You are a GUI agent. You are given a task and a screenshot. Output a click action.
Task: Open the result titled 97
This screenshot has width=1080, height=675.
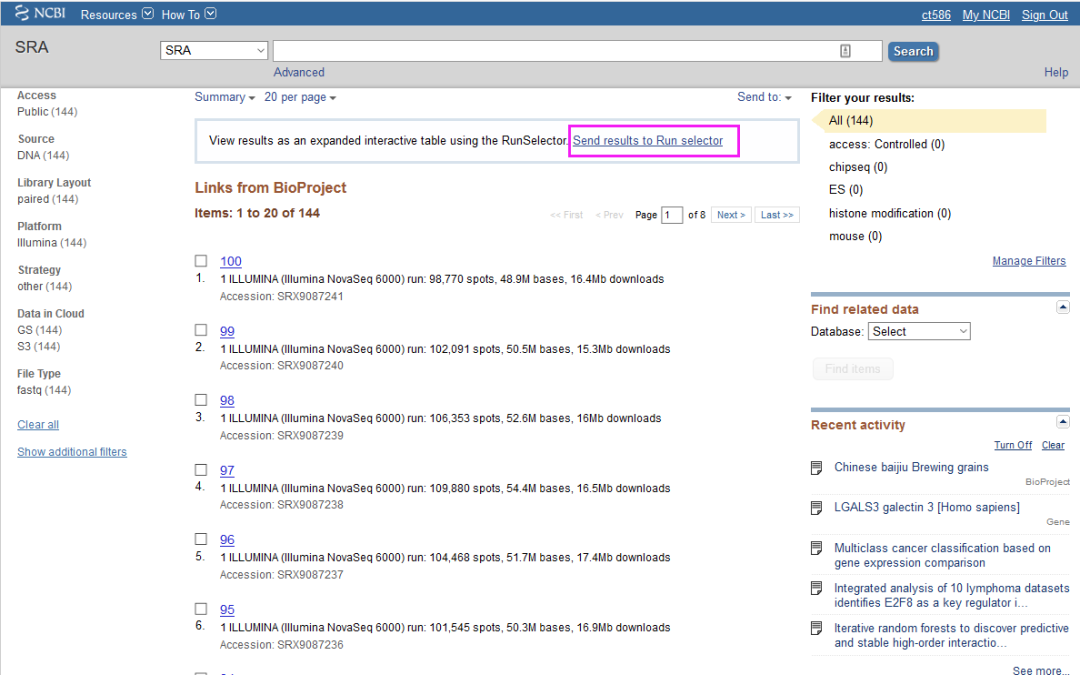(x=227, y=470)
